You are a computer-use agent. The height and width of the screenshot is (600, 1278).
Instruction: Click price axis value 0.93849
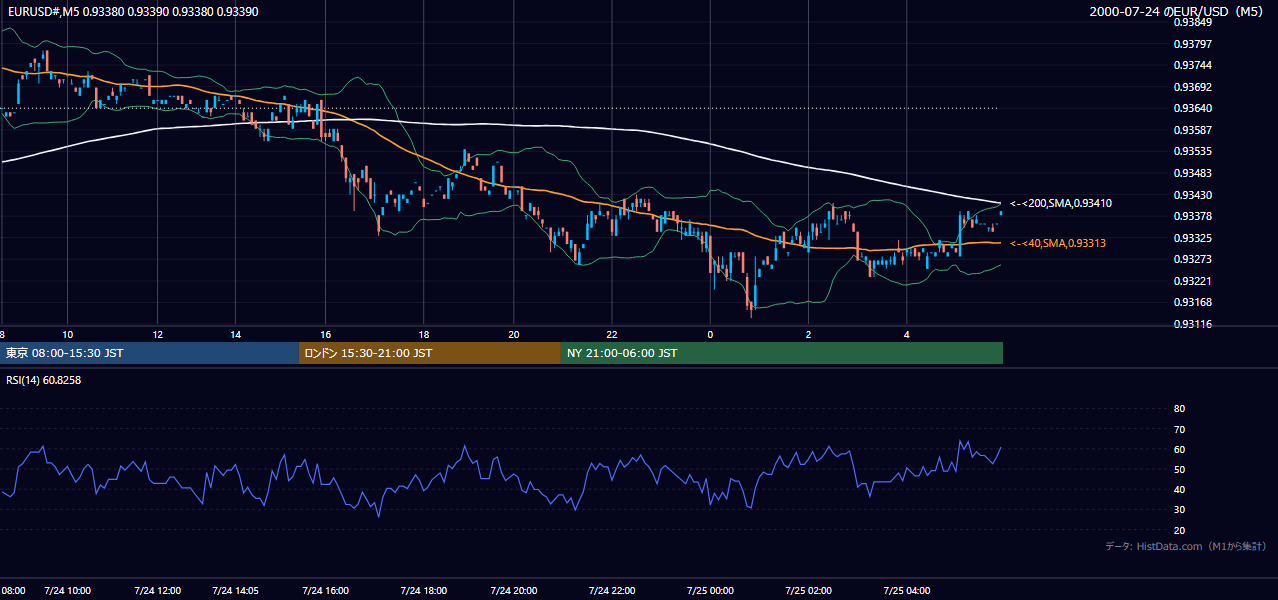pos(1193,22)
